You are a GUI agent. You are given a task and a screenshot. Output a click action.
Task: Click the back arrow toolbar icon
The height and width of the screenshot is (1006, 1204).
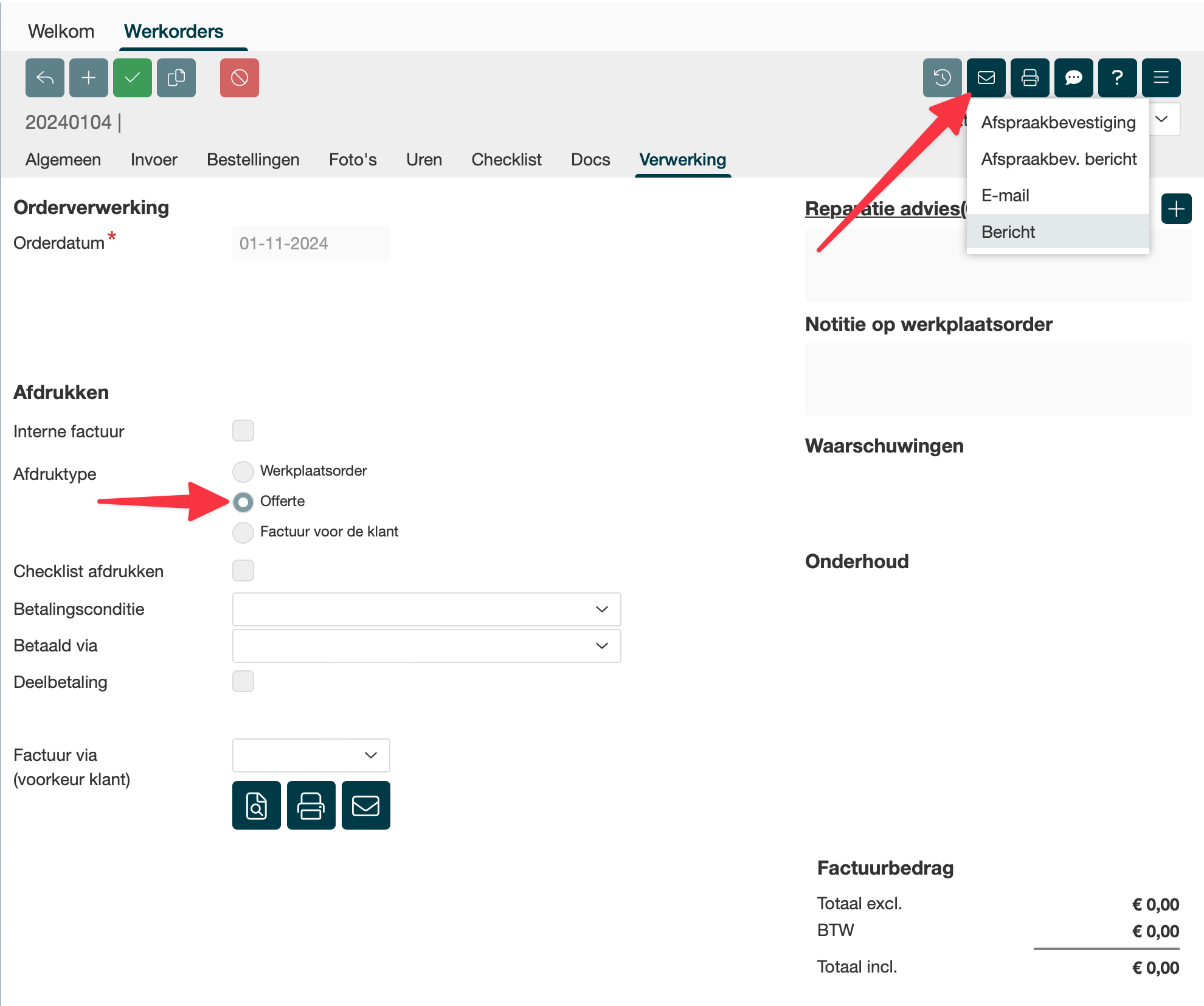[45, 78]
